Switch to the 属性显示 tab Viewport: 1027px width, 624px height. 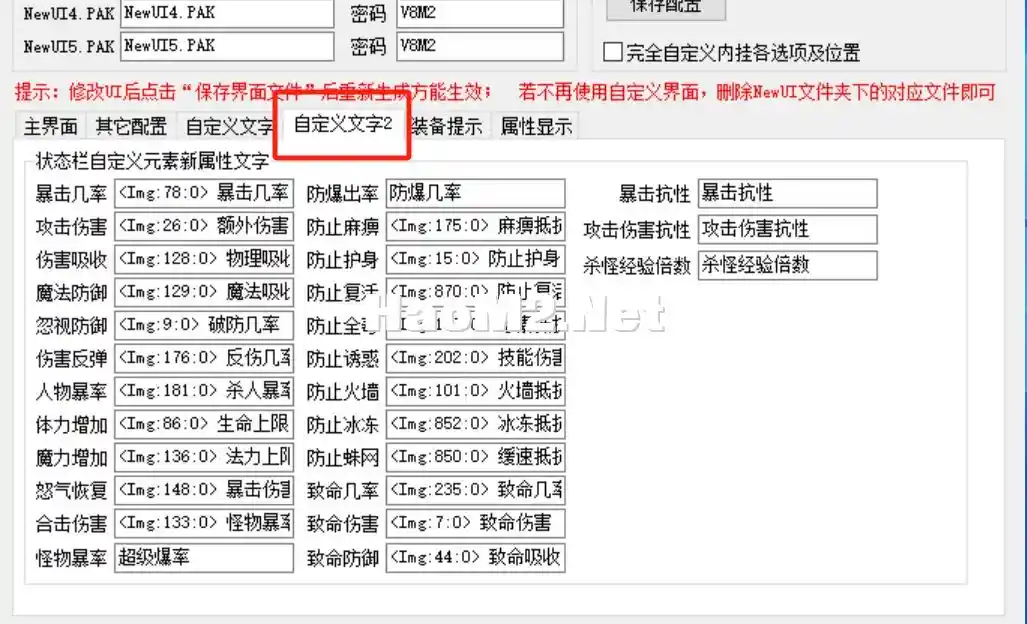coord(536,126)
